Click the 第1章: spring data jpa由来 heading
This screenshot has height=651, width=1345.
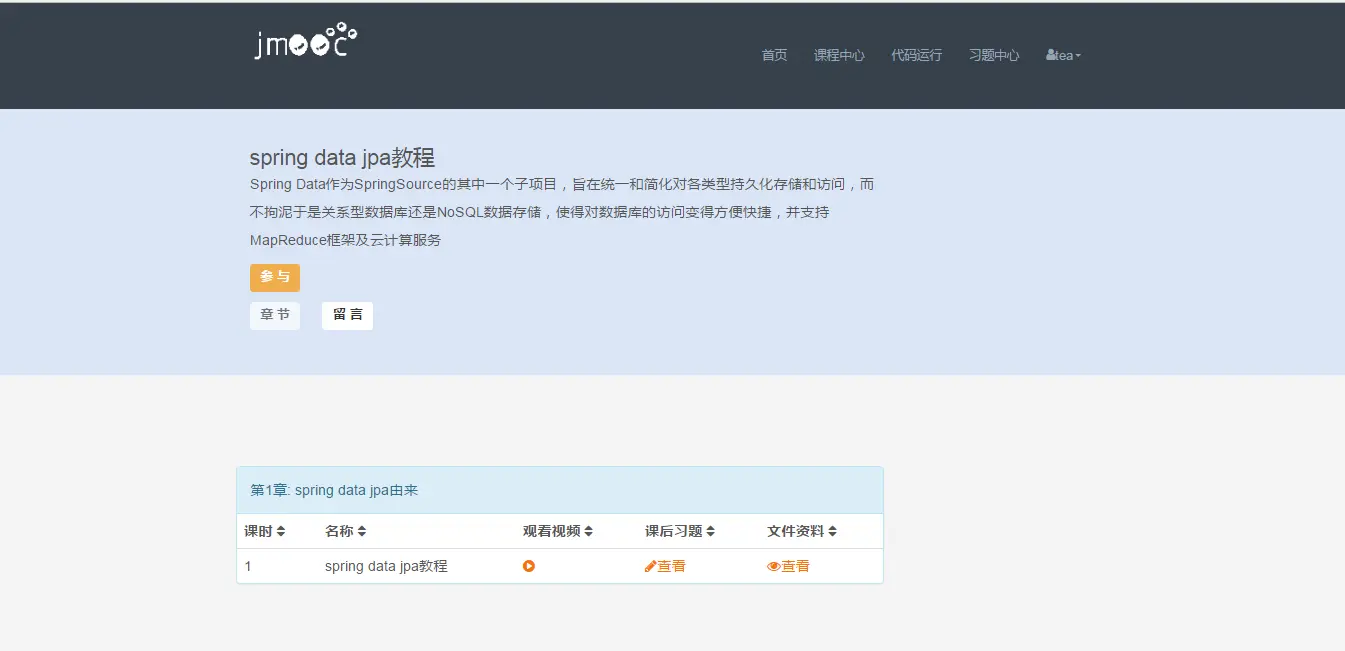[334, 490]
